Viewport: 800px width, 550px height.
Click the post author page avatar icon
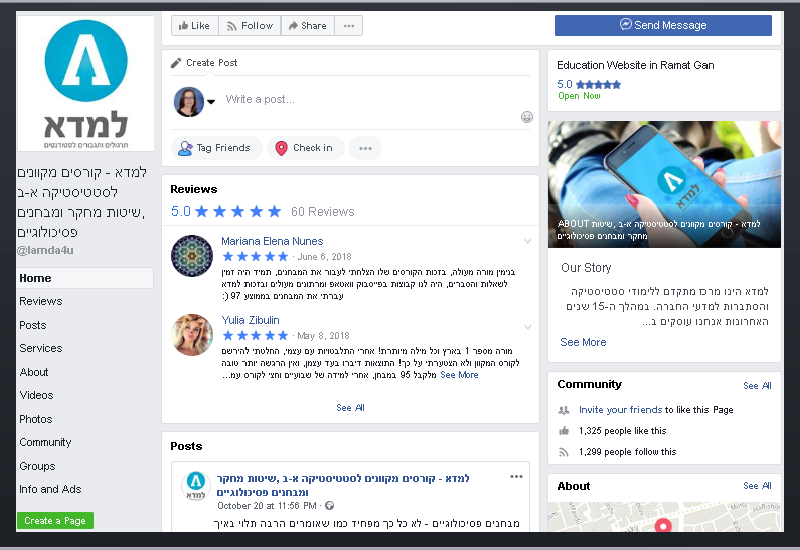[x=196, y=485]
